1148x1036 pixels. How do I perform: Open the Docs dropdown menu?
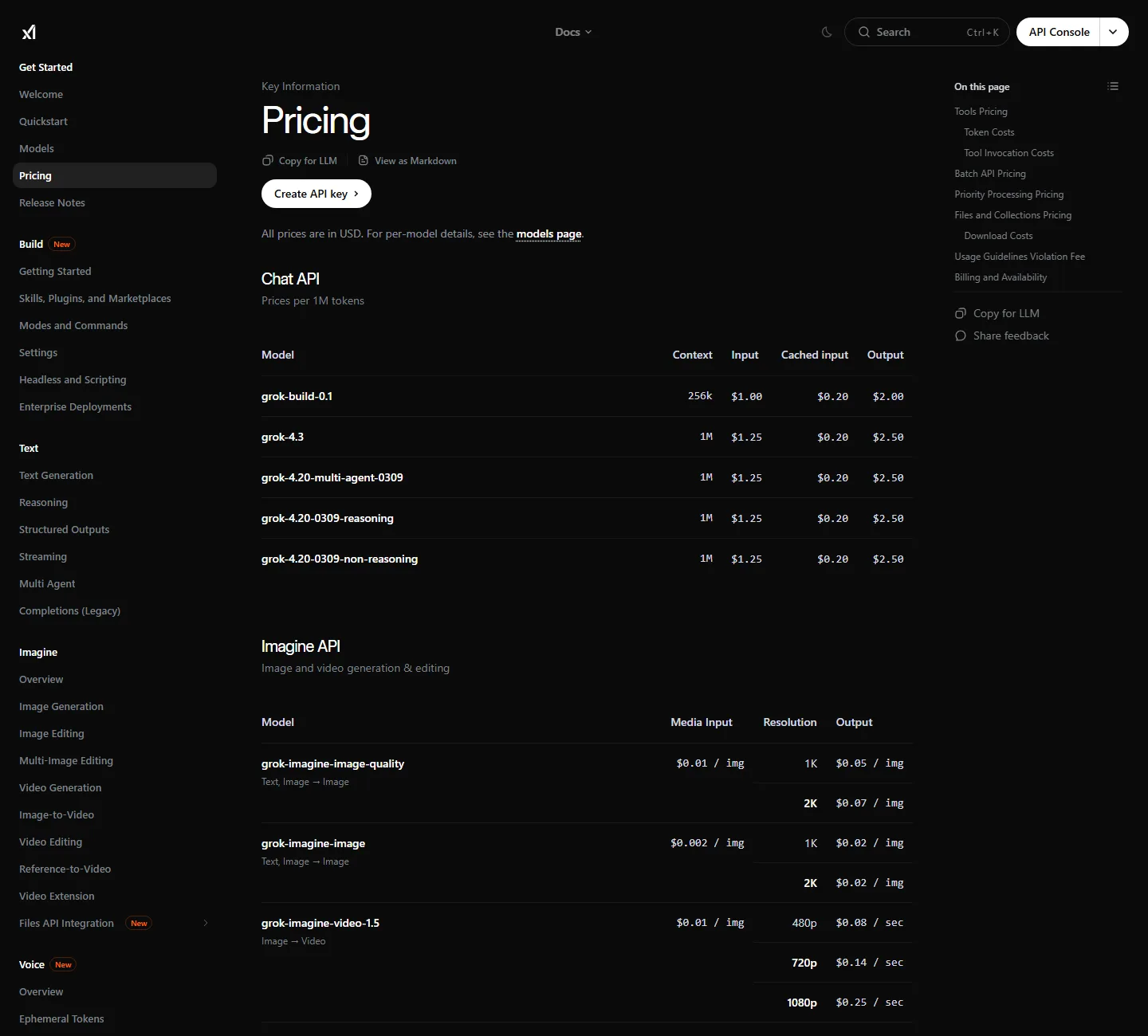[x=573, y=32]
